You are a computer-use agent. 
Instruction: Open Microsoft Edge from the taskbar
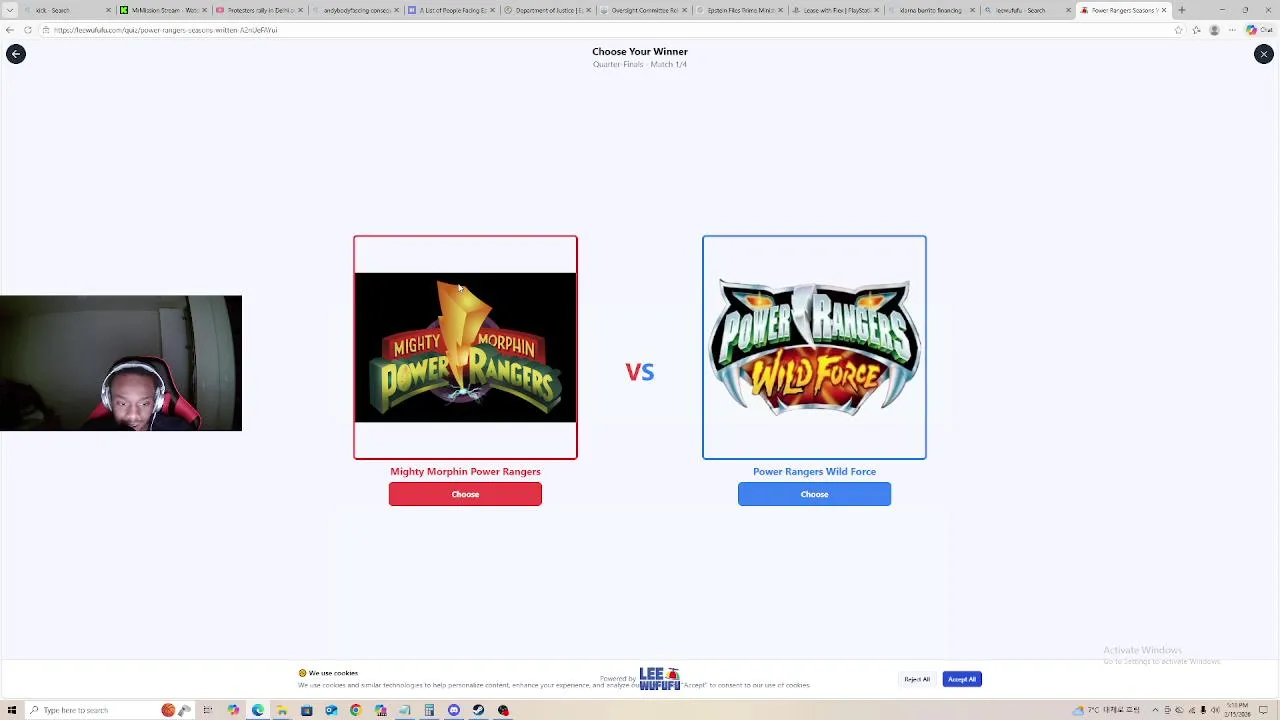click(x=257, y=710)
